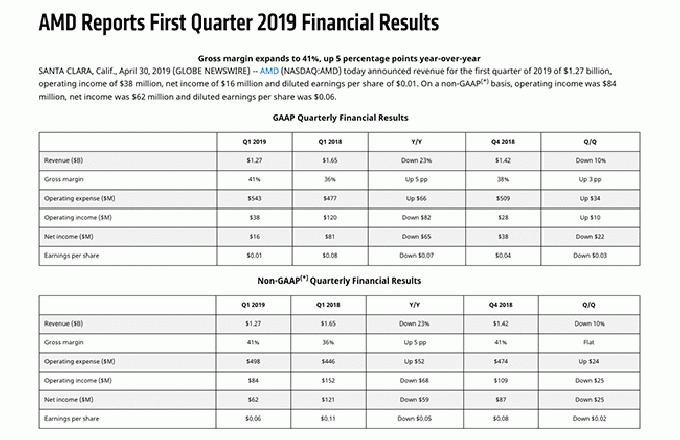
Task: Click the main headline about First Quarter 2019
Action: (225, 20)
